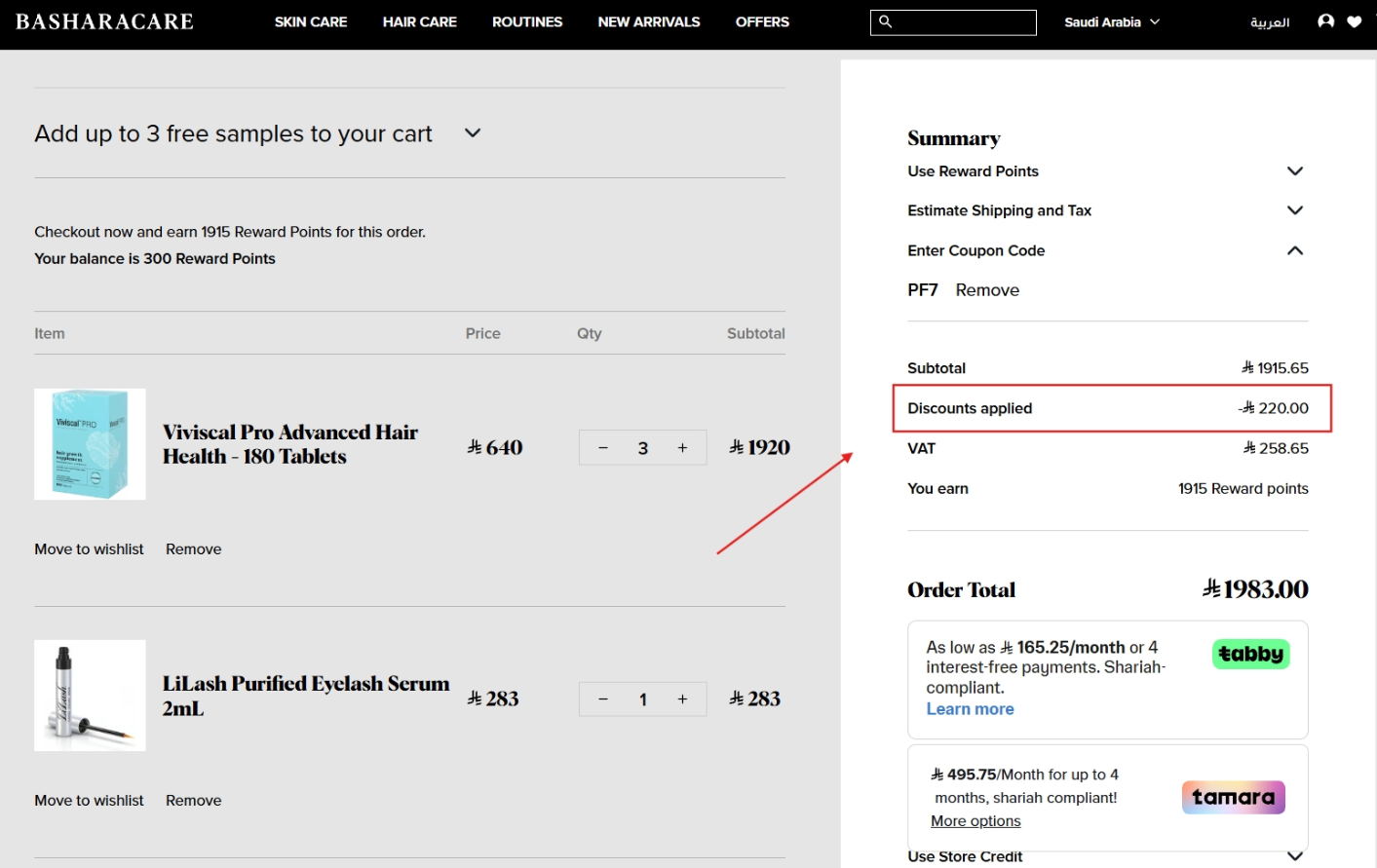Open the Viviscal Pro product thumbnail
This screenshot has height=868, width=1377.
(90, 444)
